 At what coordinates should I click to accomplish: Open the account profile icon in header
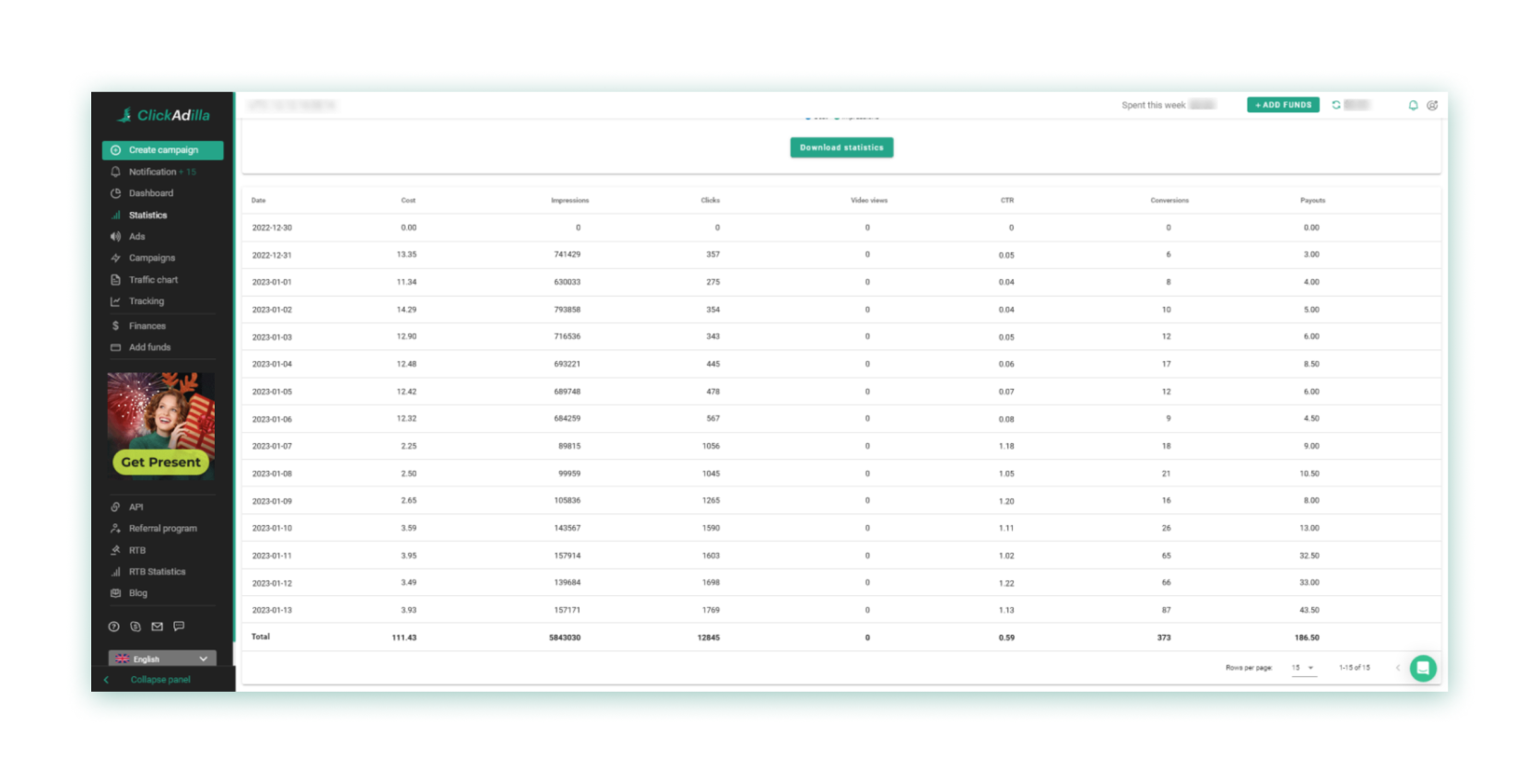coord(1432,106)
